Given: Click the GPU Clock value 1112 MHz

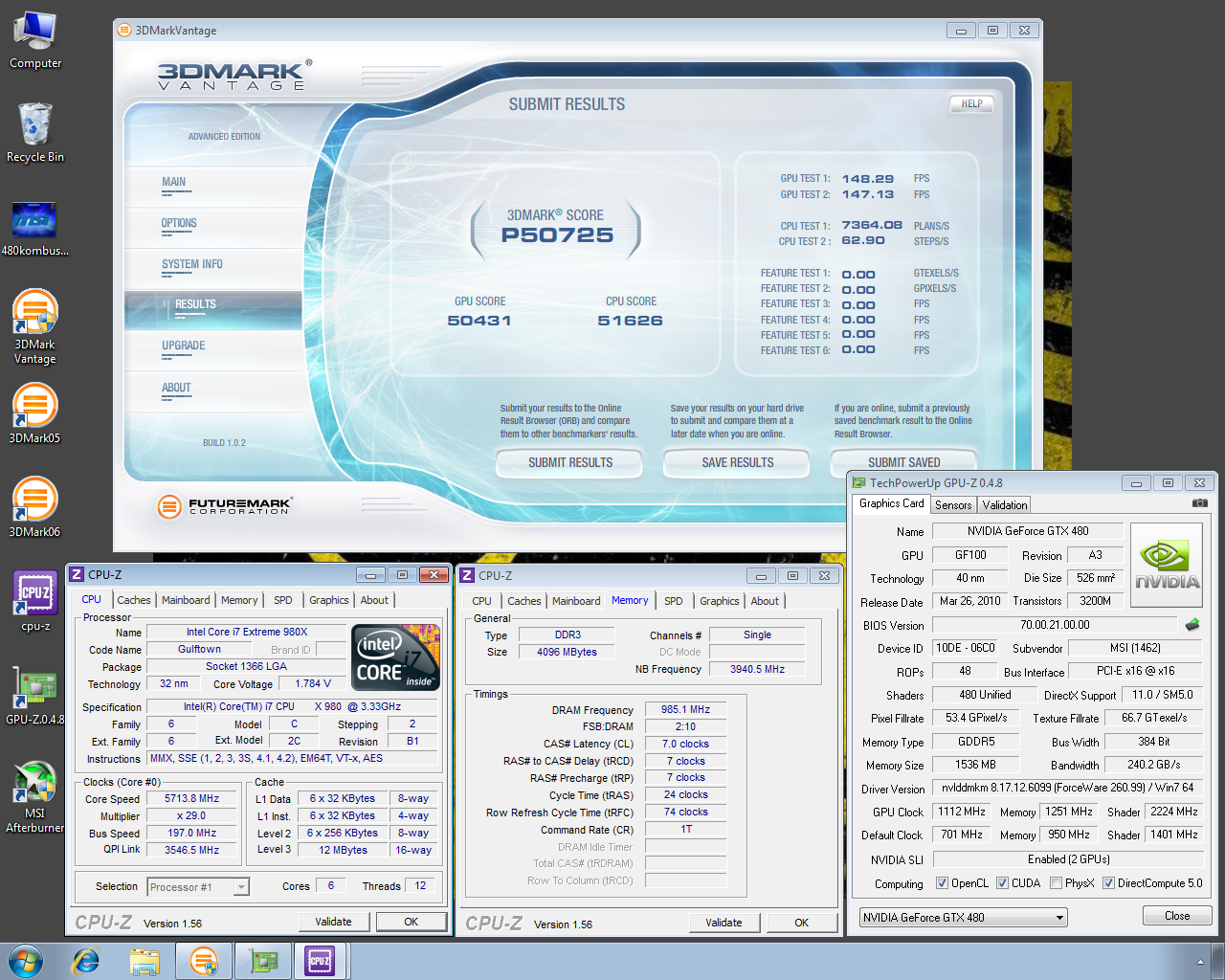Looking at the screenshot, I should (963, 812).
